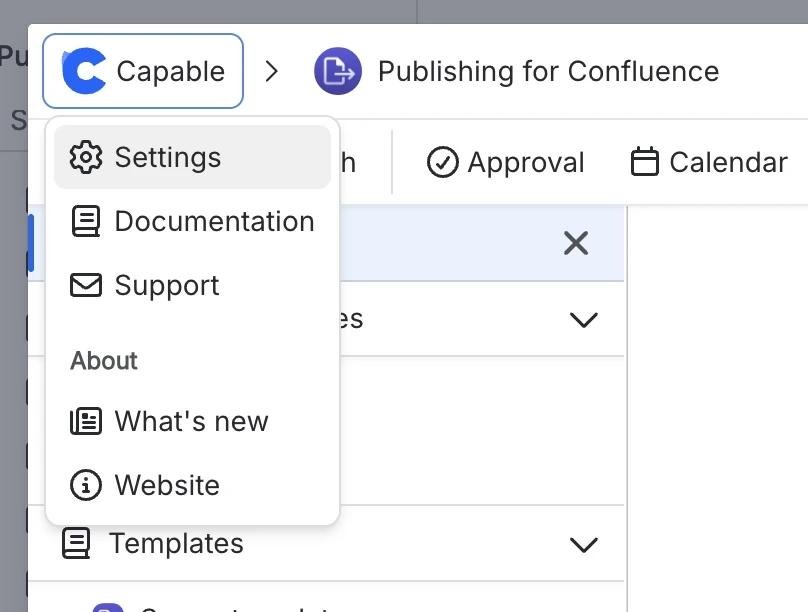Dismiss the banner with the X
The width and height of the screenshot is (808, 612).
pyautogui.click(x=576, y=243)
